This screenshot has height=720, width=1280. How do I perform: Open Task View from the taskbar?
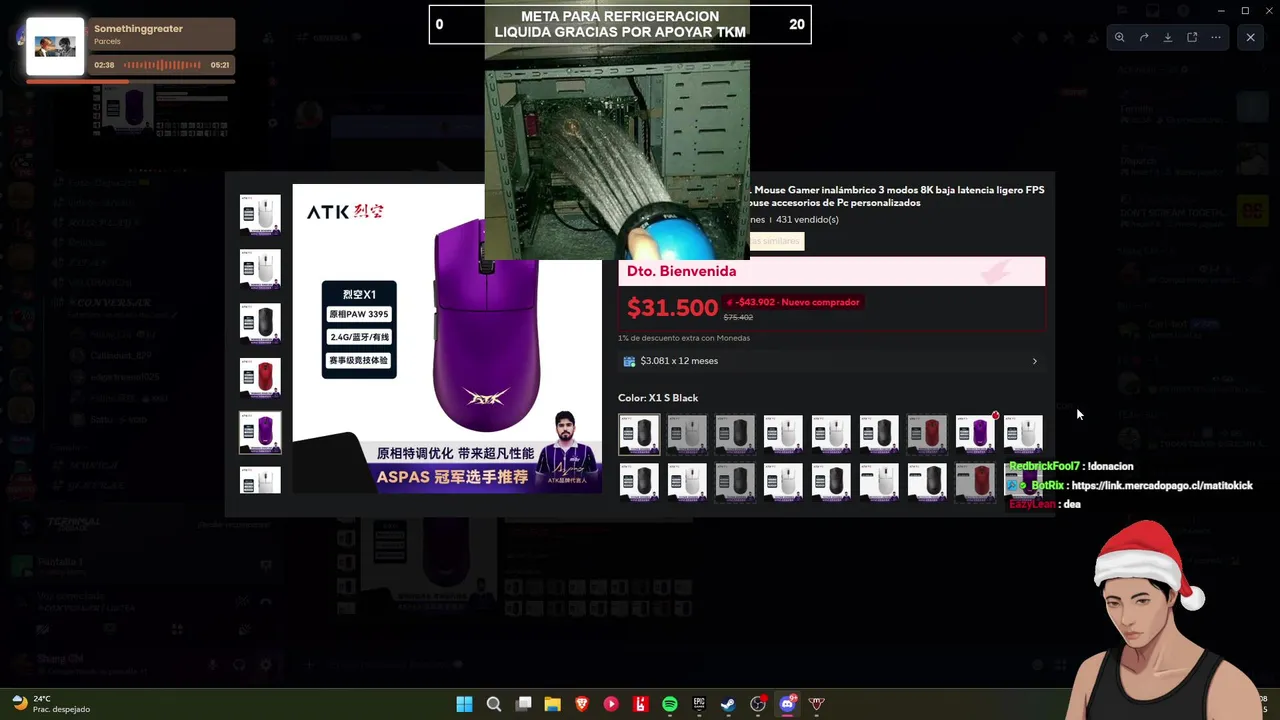tap(523, 704)
